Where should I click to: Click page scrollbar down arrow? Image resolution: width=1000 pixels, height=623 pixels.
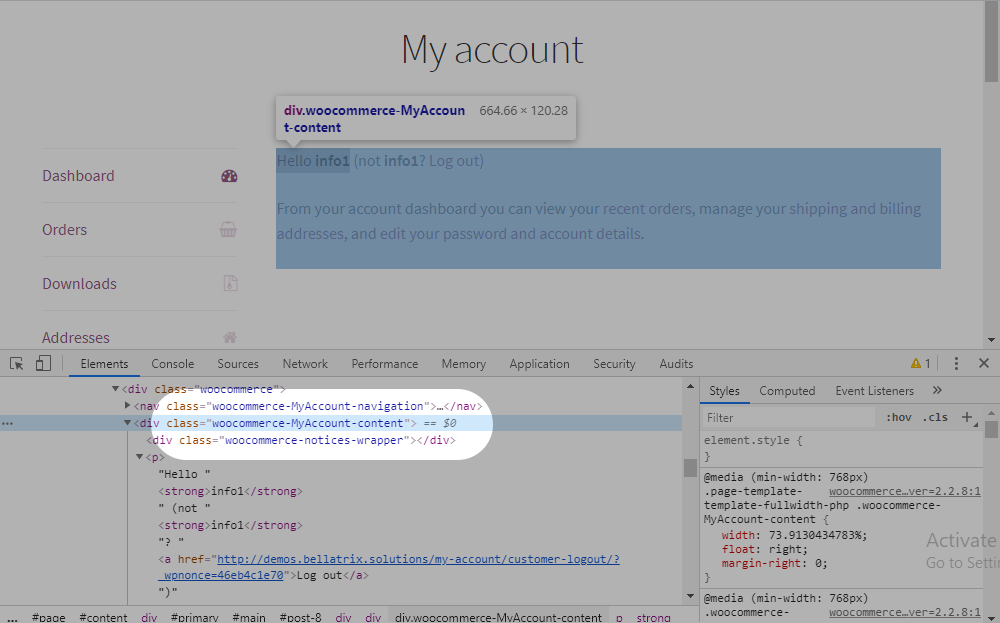click(990, 340)
